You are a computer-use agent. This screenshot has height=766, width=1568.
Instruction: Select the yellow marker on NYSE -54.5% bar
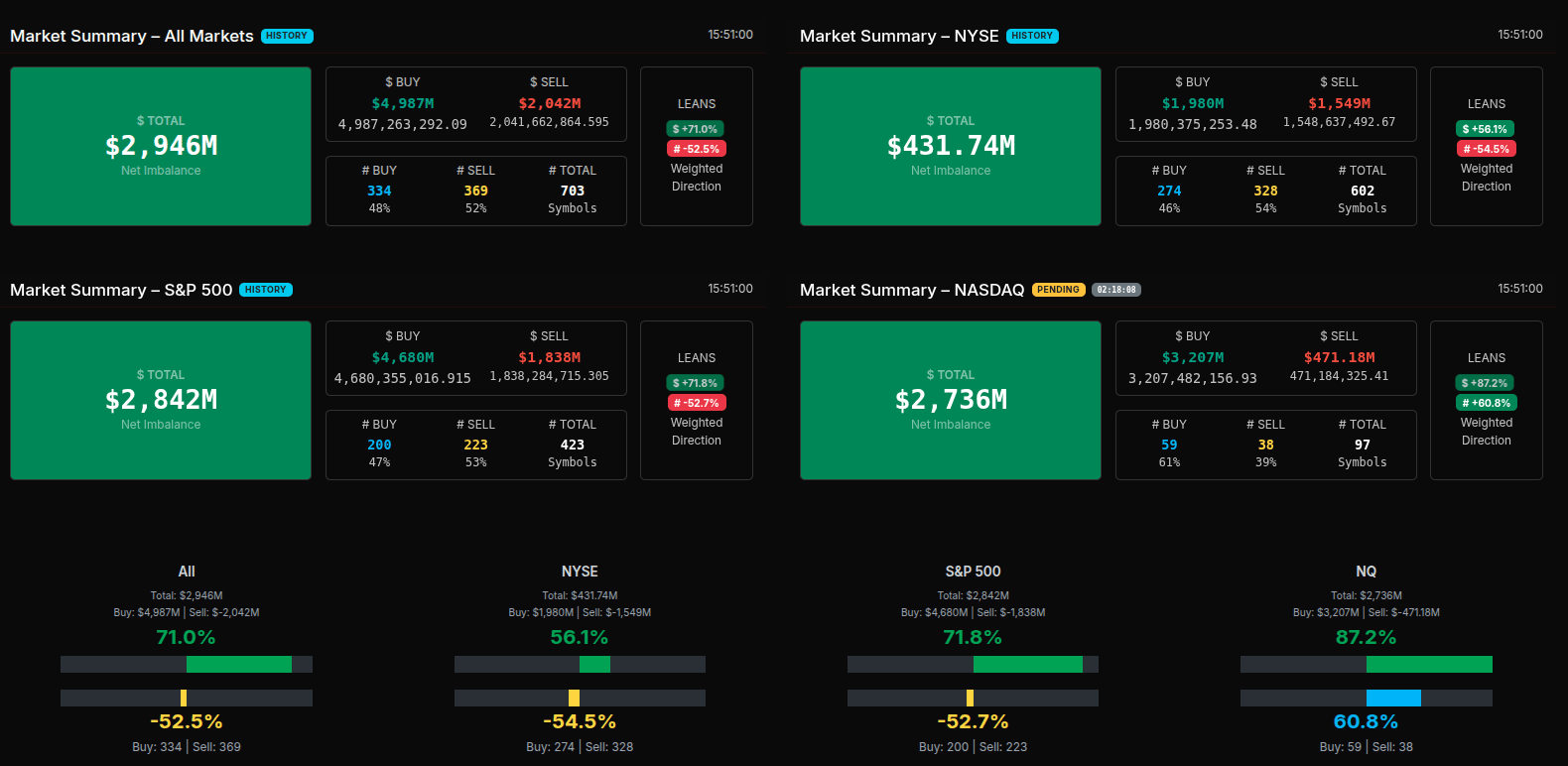(574, 698)
